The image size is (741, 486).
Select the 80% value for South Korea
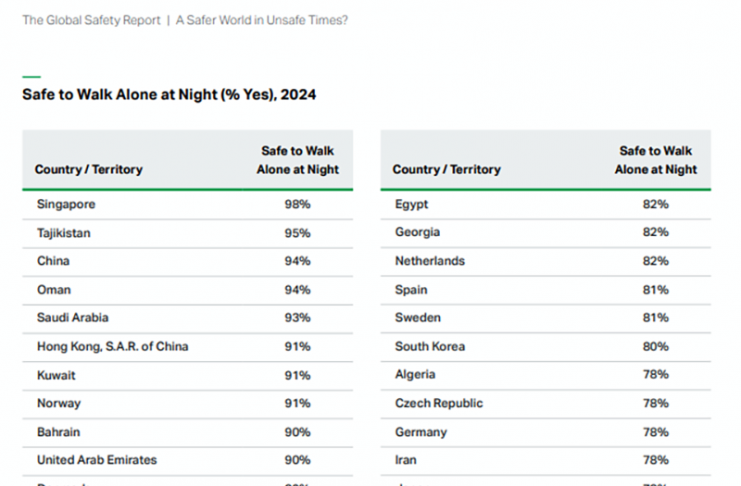(x=656, y=347)
